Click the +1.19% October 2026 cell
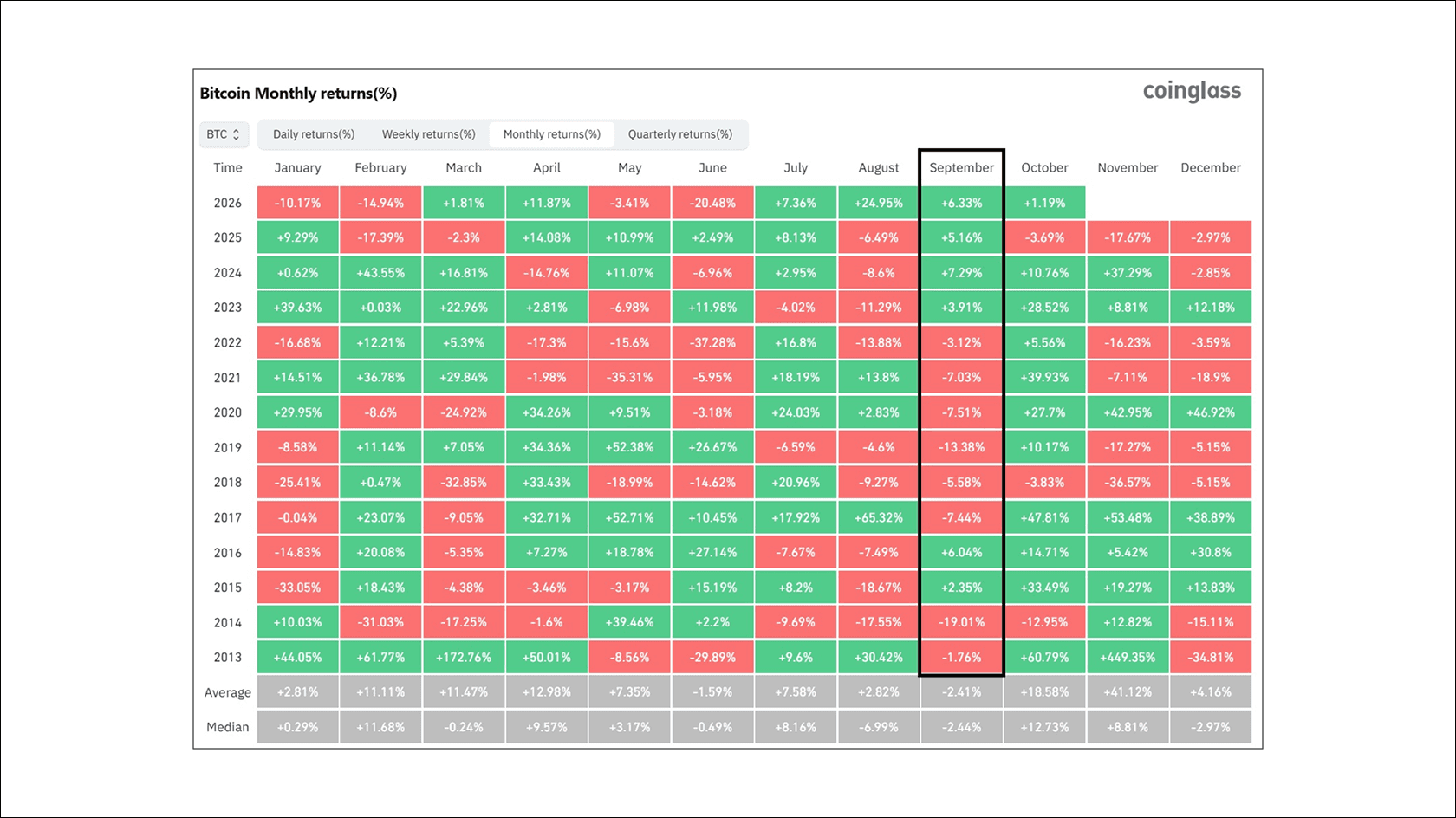The width and height of the screenshot is (1456, 818). [x=1044, y=203]
